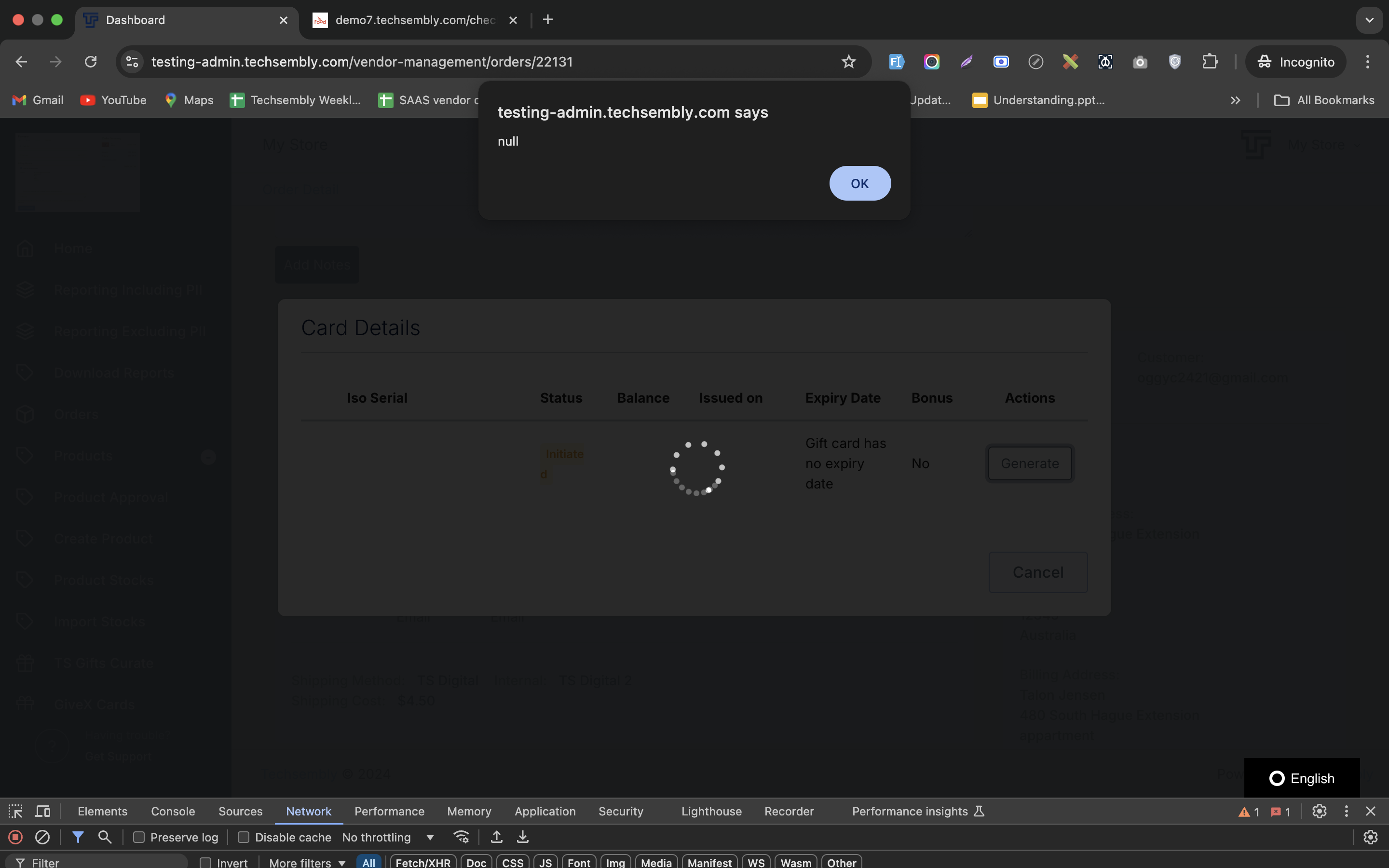1389x868 pixels.
Task: Open the No throttling dropdown
Action: (387, 837)
